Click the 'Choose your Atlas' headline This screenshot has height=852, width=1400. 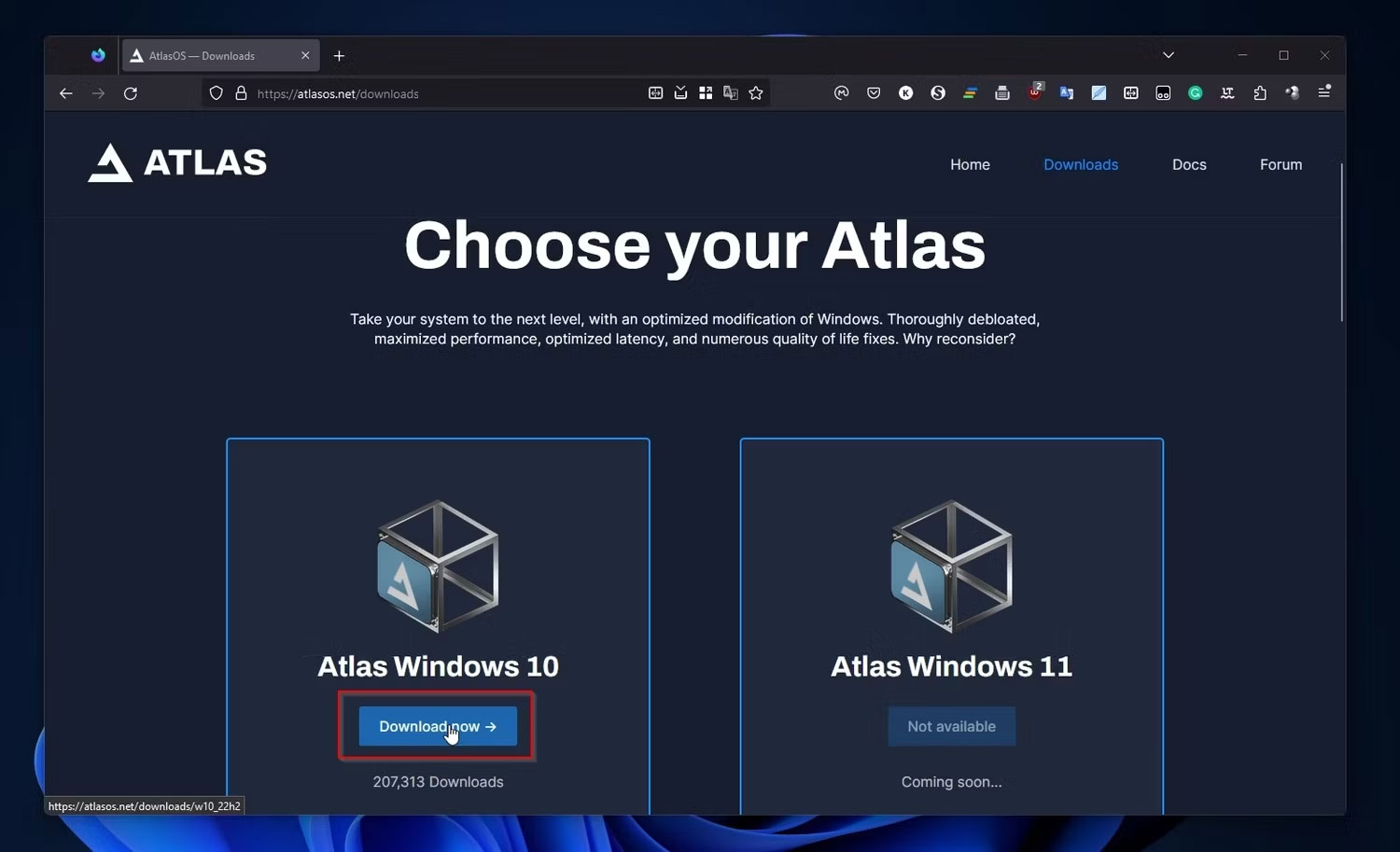point(694,245)
